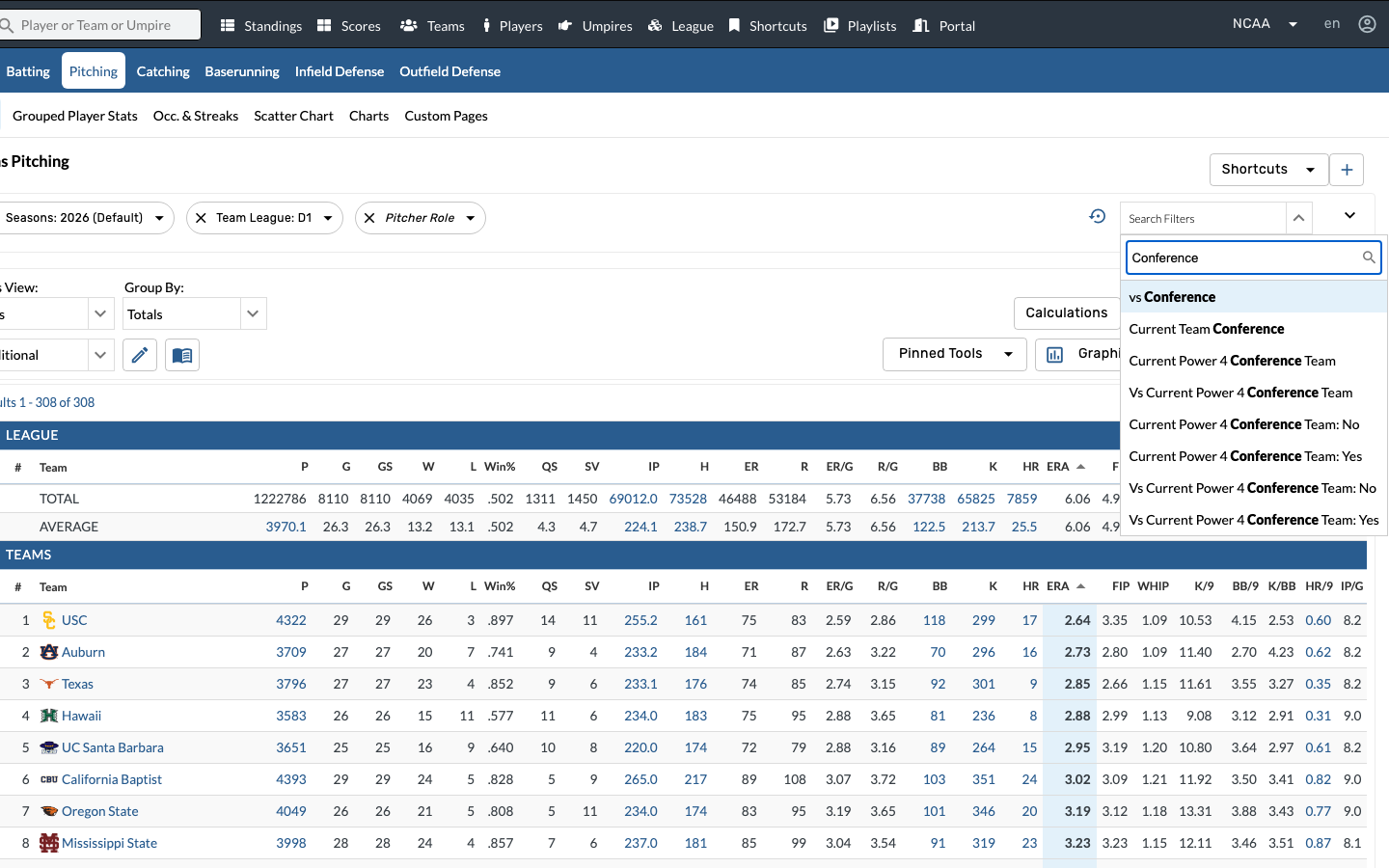Open Occ. & Streaks subpage

click(x=196, y=116)
